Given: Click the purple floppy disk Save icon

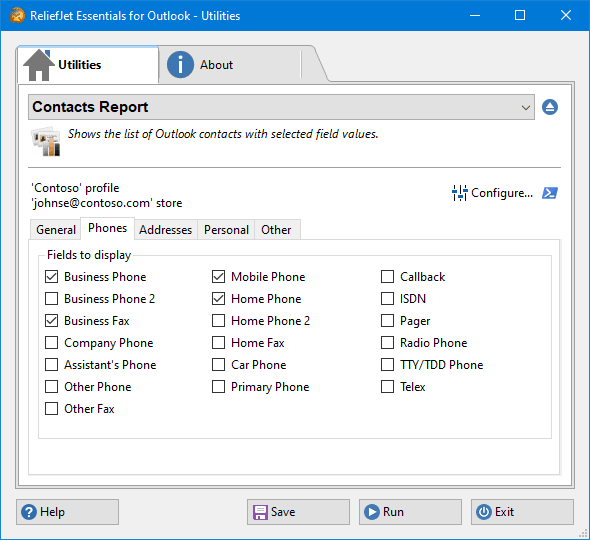Looking at the screenshot, I should 260,512.
